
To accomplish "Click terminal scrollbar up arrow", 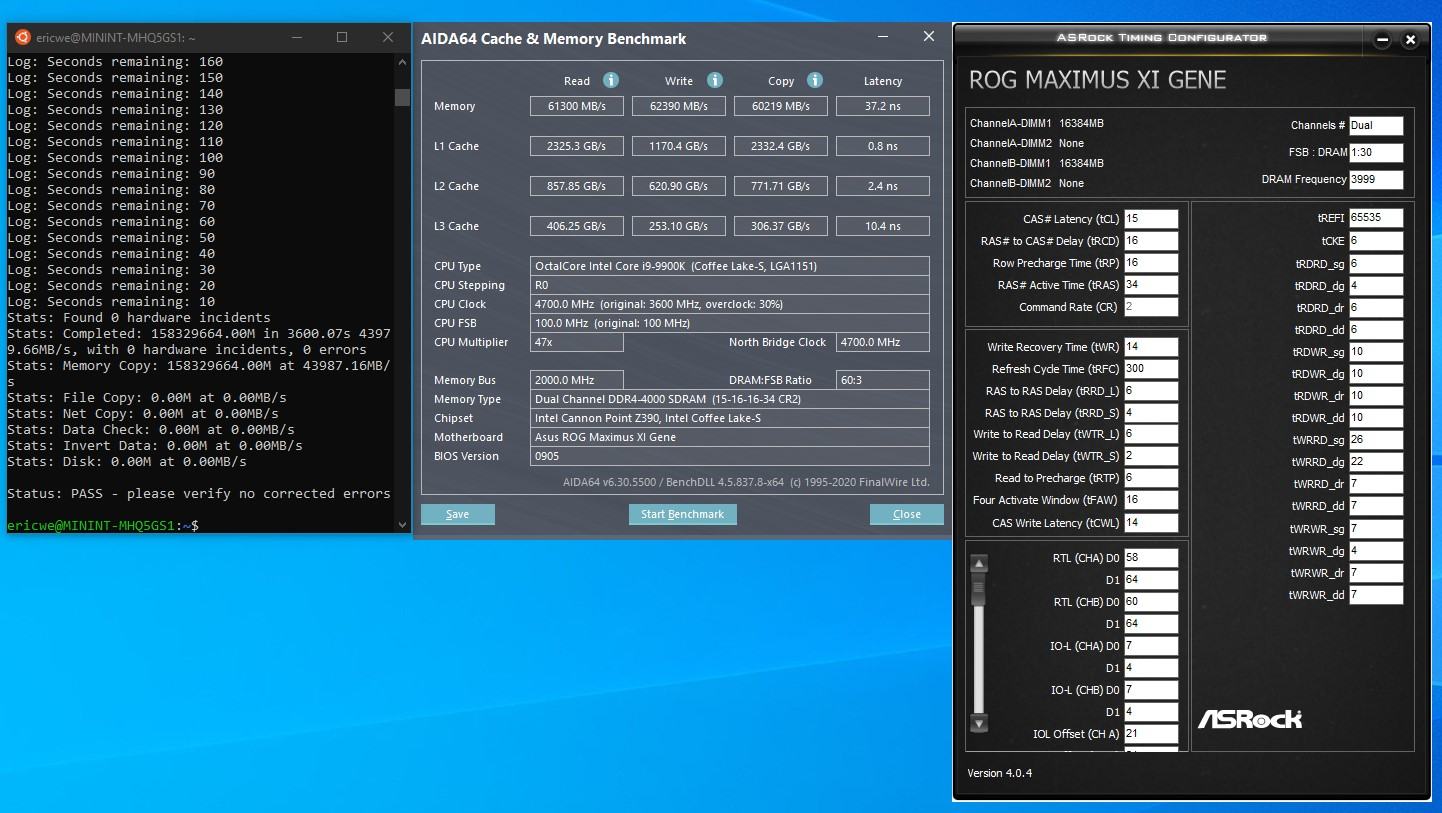I will tap(402, 61).
